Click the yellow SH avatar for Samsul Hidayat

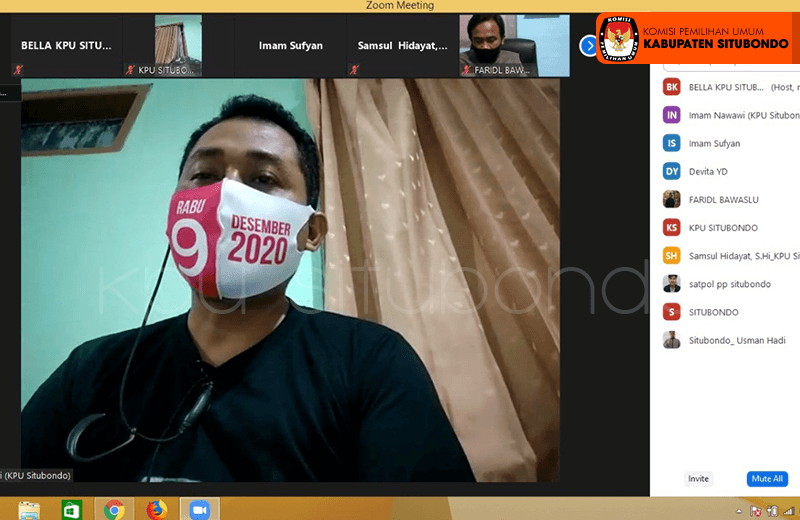(672, 255)
